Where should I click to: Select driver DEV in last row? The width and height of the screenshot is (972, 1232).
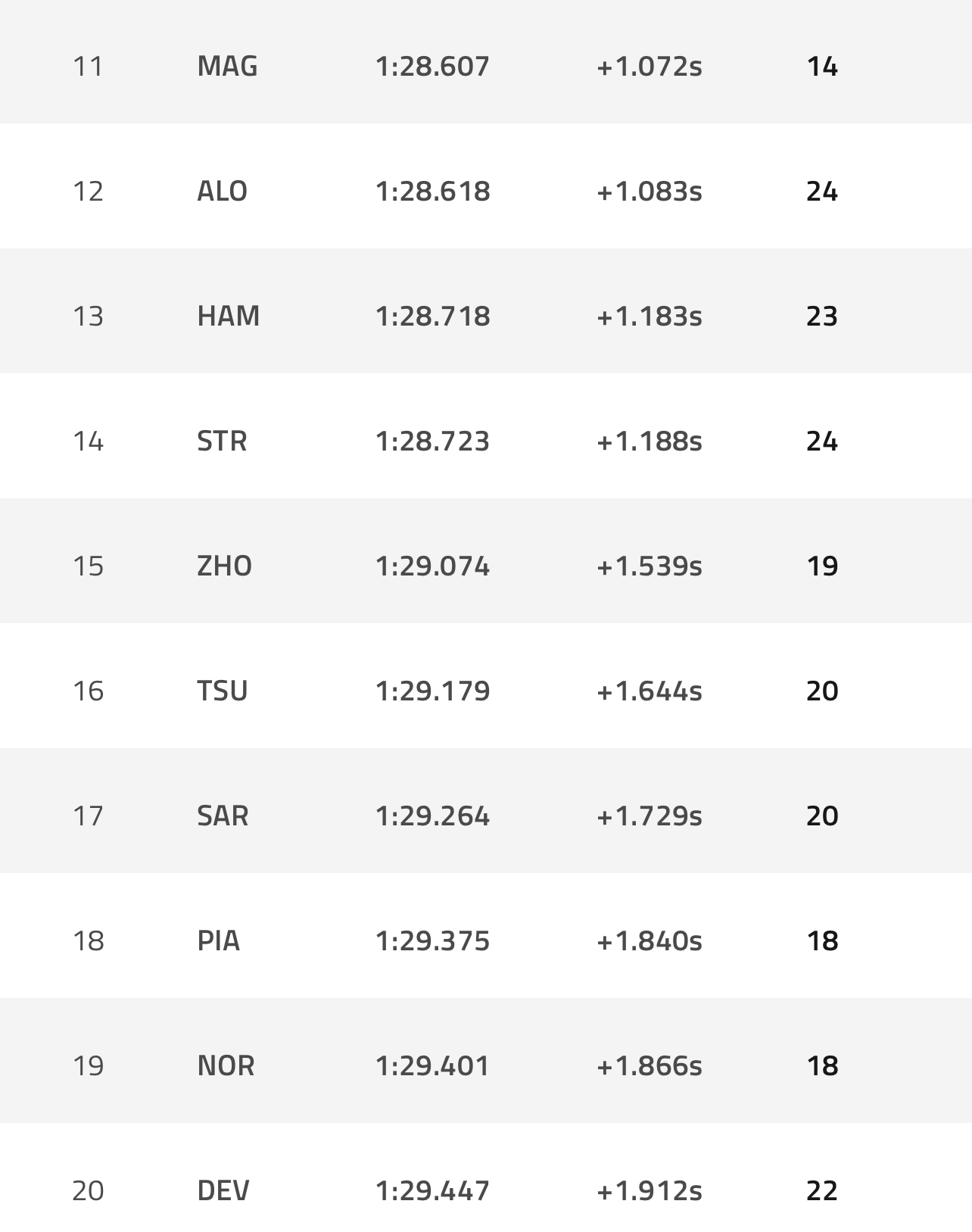pyautogui.click(x=223, y=1191)
